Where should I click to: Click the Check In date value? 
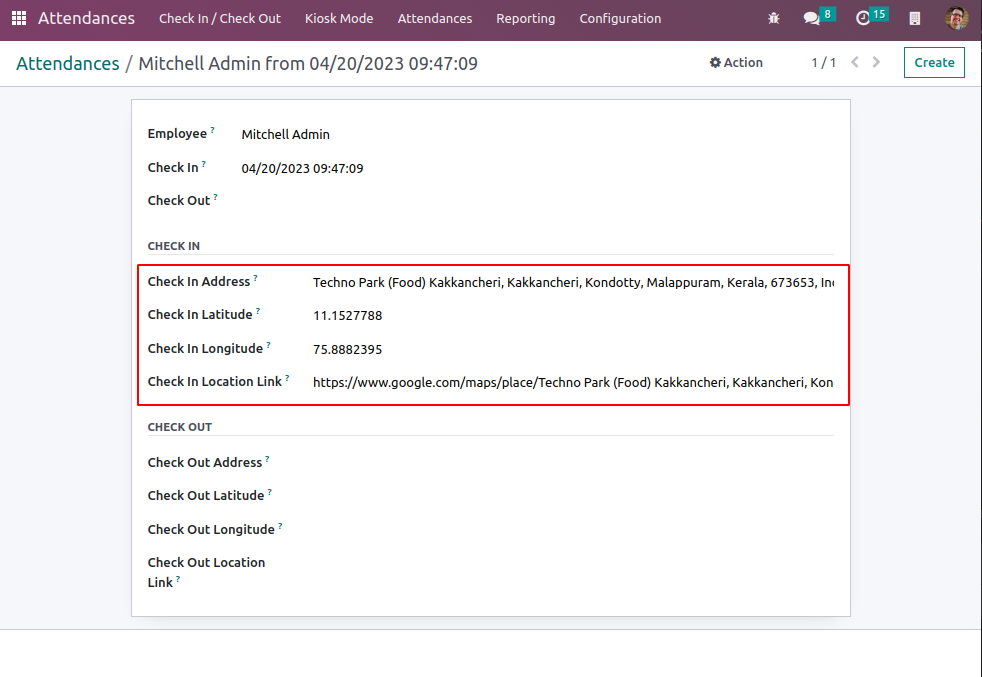pyautogui.click(x=302, y=168)
